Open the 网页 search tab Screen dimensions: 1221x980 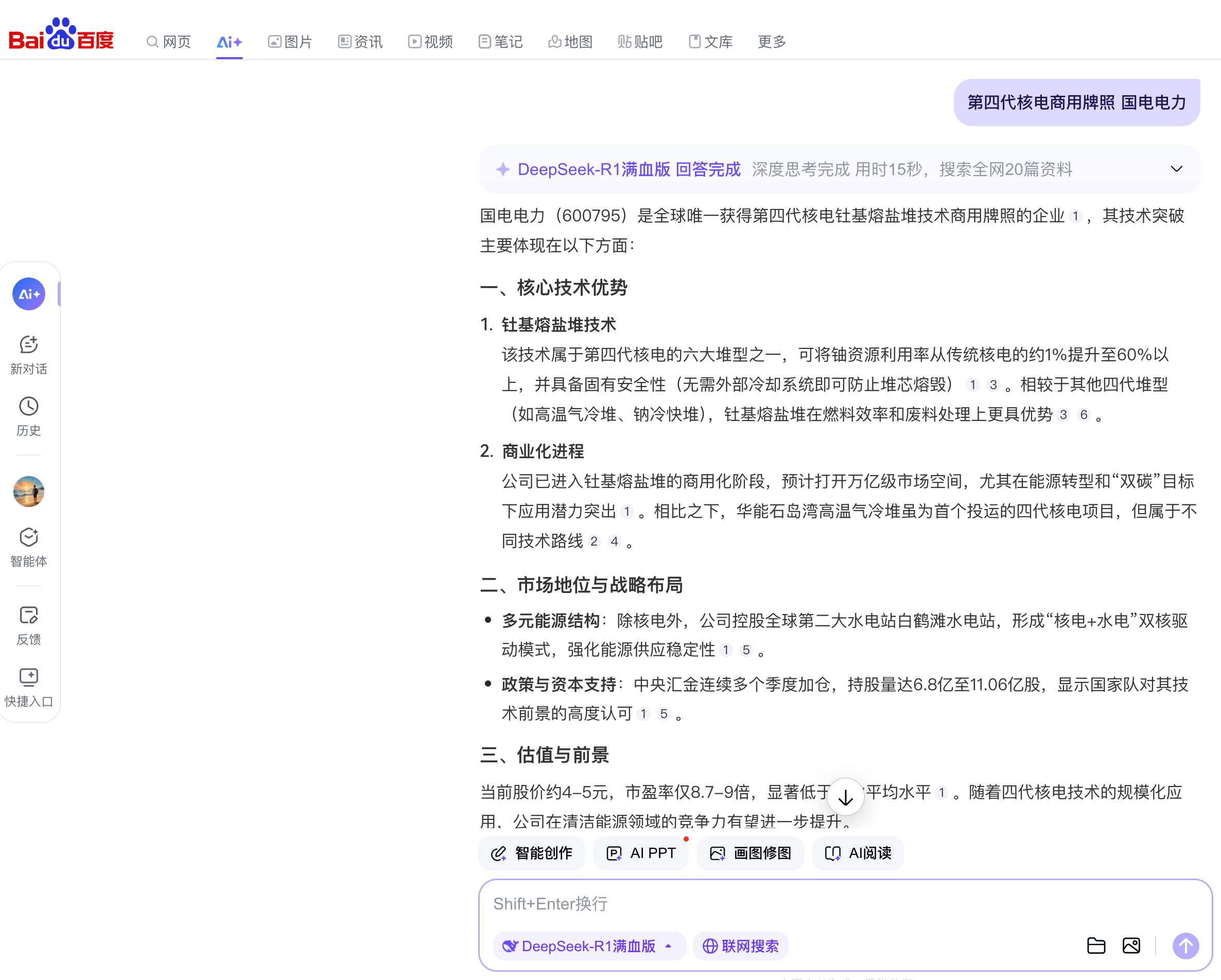coord(169,42)
